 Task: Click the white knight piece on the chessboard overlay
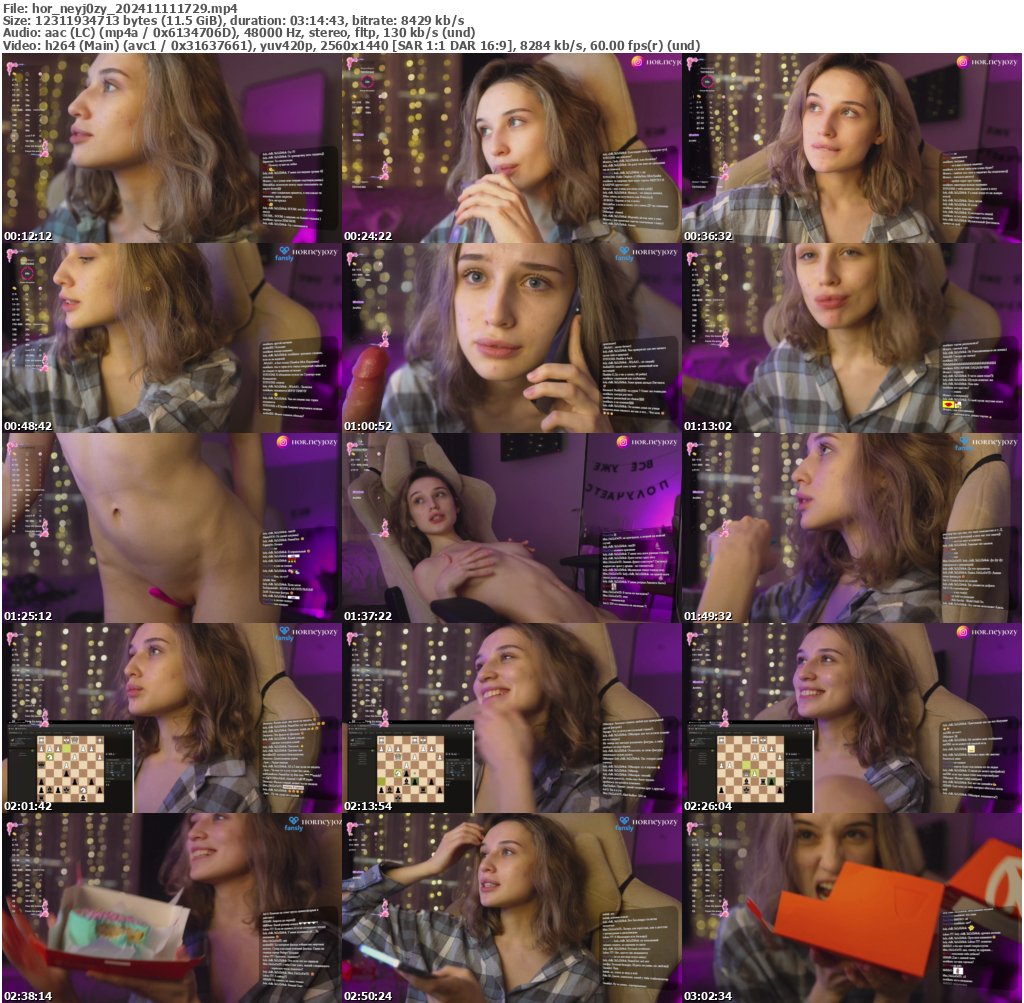tap(50, 757)
